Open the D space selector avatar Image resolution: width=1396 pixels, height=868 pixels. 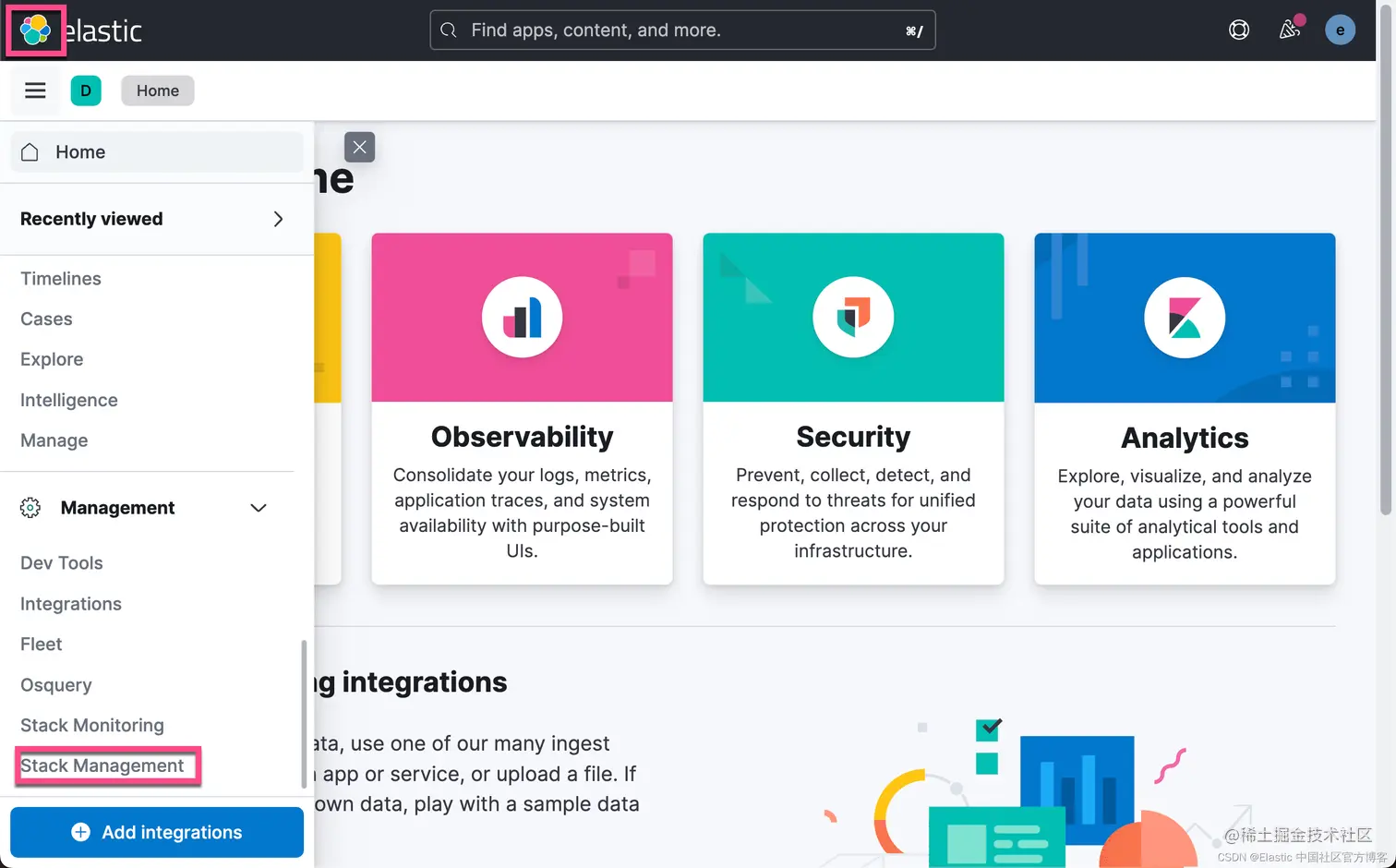(86, 90)
